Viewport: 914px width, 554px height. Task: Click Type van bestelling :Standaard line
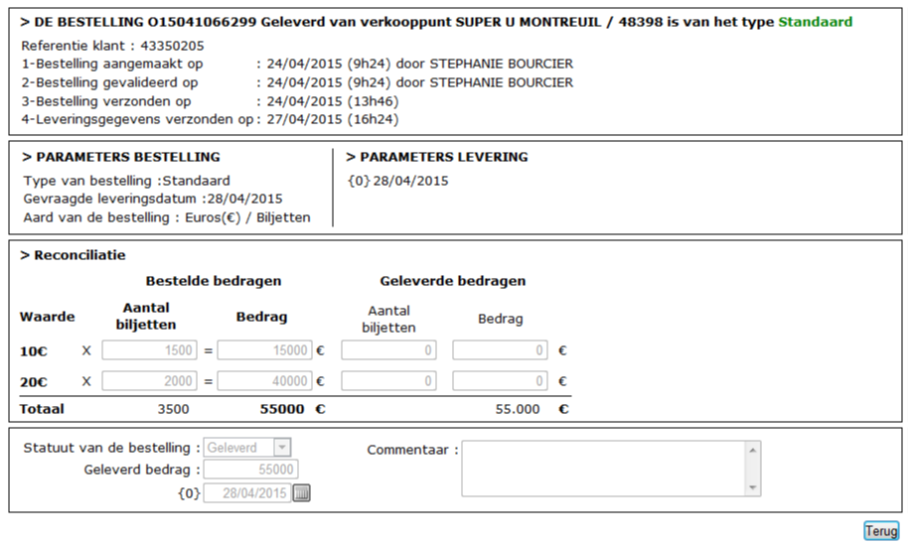126,181
